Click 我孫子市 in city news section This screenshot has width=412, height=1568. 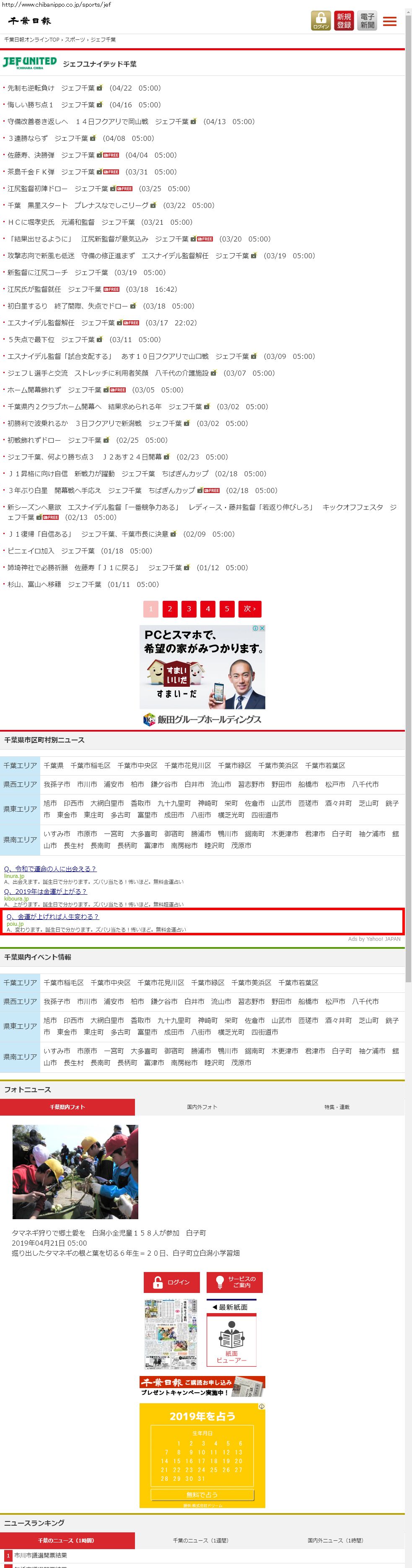[x=57, y=784]
